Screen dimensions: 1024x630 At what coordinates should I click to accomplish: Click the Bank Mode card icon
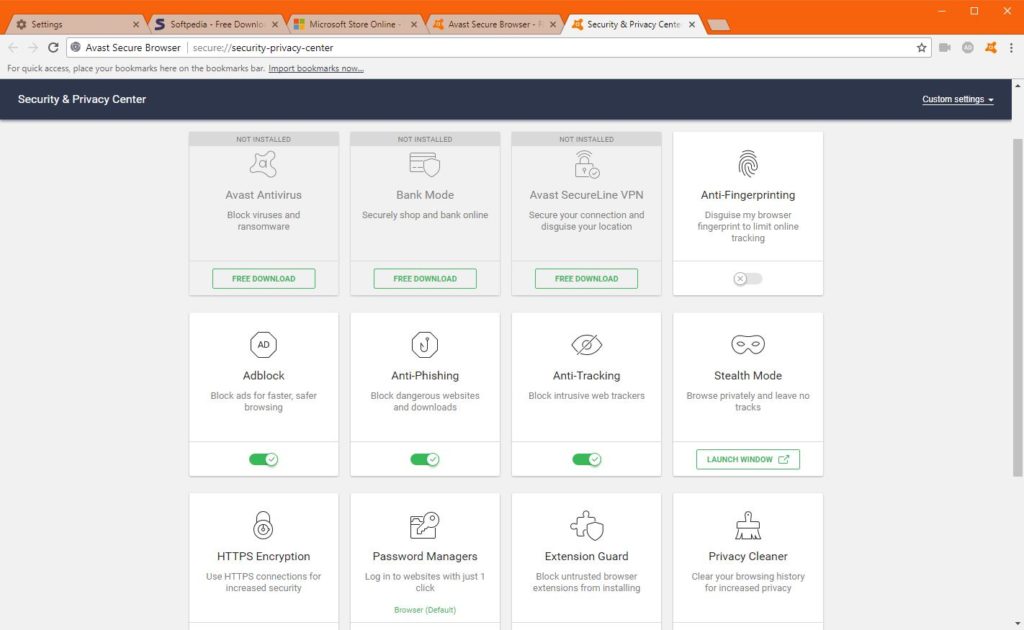[424, 164]
